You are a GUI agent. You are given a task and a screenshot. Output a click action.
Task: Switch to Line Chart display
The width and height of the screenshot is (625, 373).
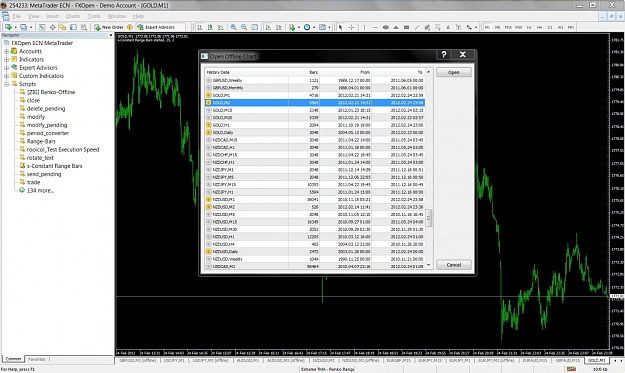click(x=220, y=27)
